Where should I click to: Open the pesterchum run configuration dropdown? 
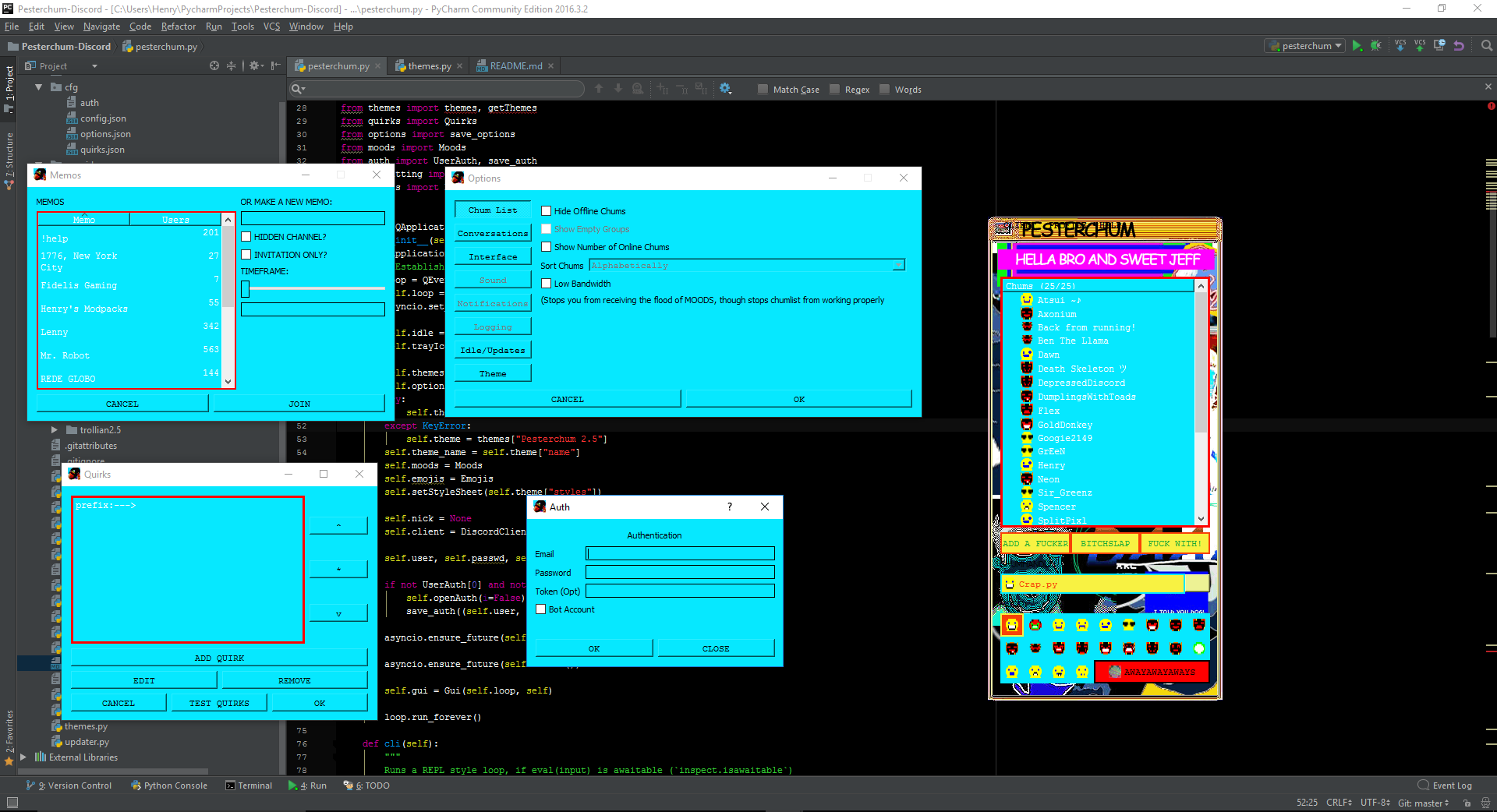pyautogui.click(x=1305, y=46)
